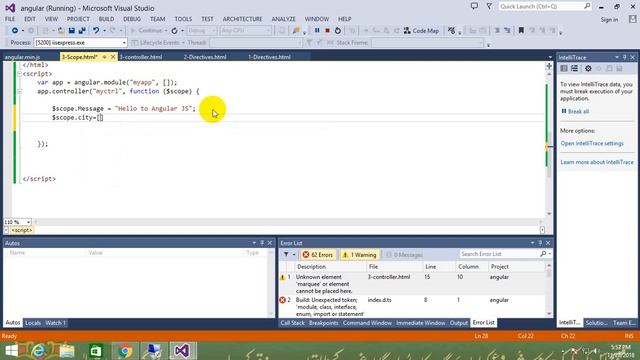Switch to the 2-Directives.html tab

pos(205,57)
